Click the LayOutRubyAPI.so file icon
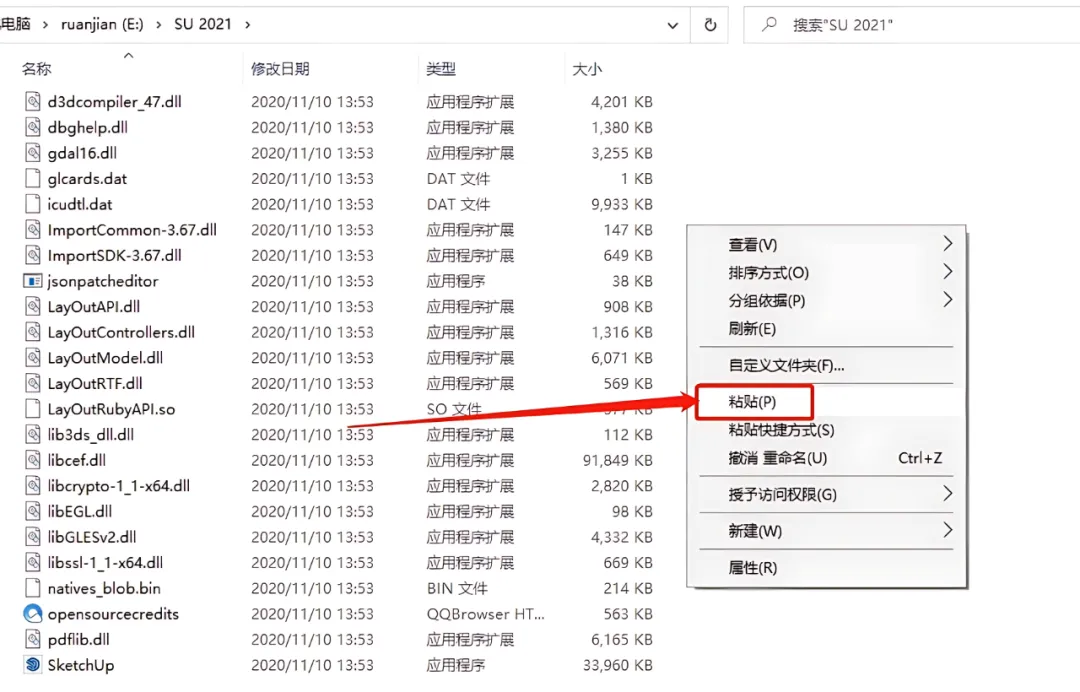 point(32,409)
